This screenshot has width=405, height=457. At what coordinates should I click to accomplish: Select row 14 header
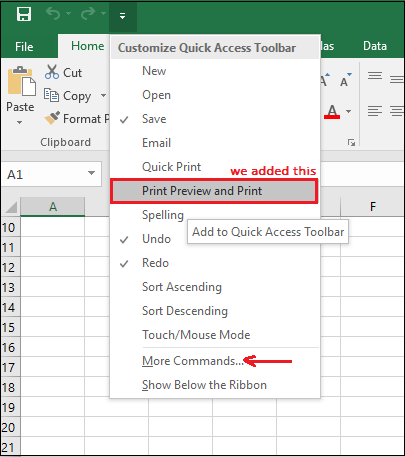pos(10,307)
